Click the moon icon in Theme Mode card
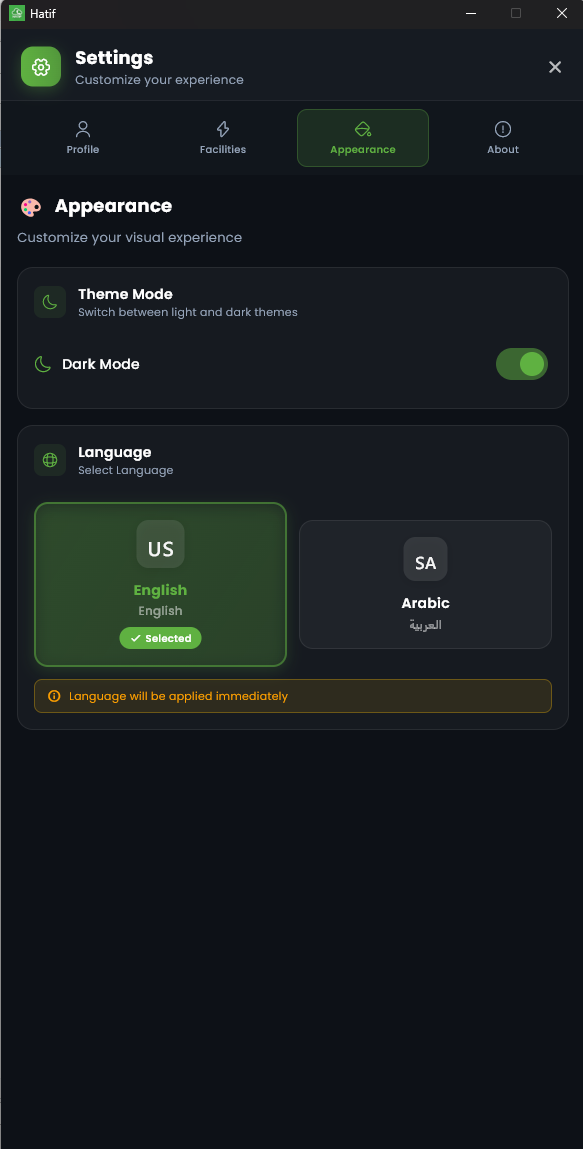The image size is (583, 1149). tap(49, 301)
